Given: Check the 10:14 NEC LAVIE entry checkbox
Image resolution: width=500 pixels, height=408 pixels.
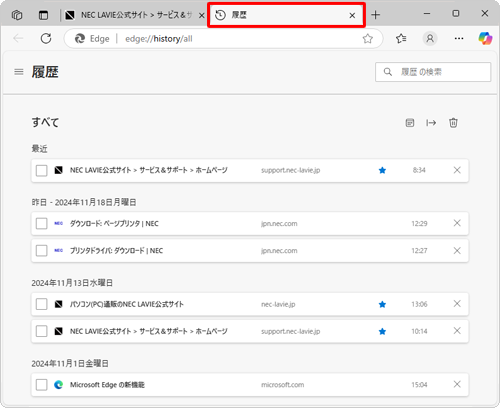Looking at the screenshot, I should click(42, 331).
